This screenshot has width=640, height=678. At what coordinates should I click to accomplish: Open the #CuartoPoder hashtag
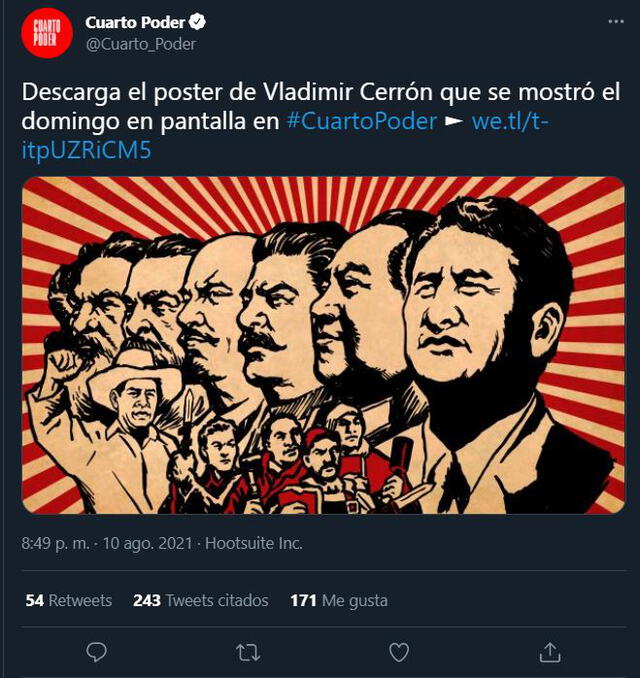pyautogui.click(x=362, y=121)
